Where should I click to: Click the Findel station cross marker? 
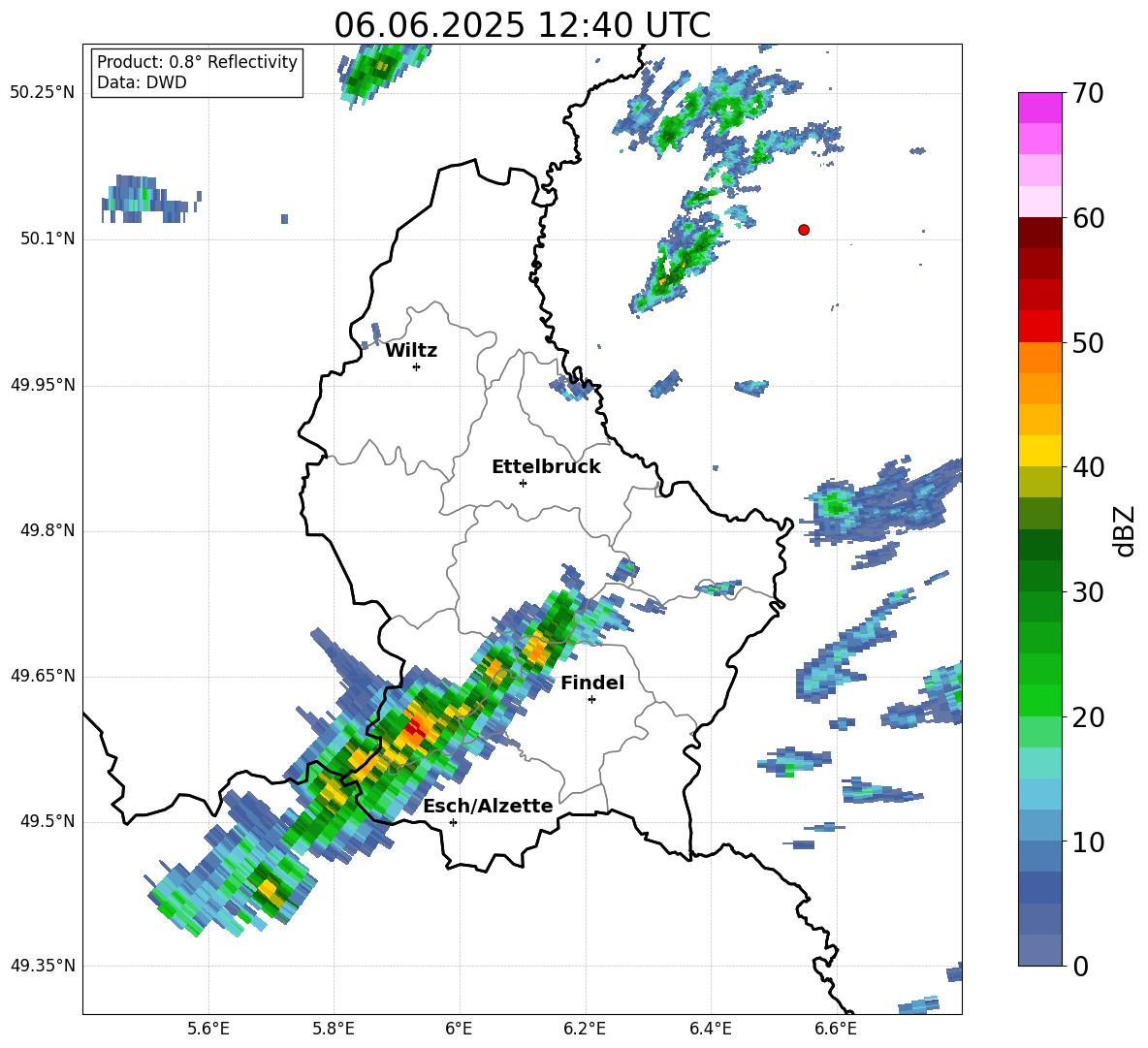[x=591, y=700]
